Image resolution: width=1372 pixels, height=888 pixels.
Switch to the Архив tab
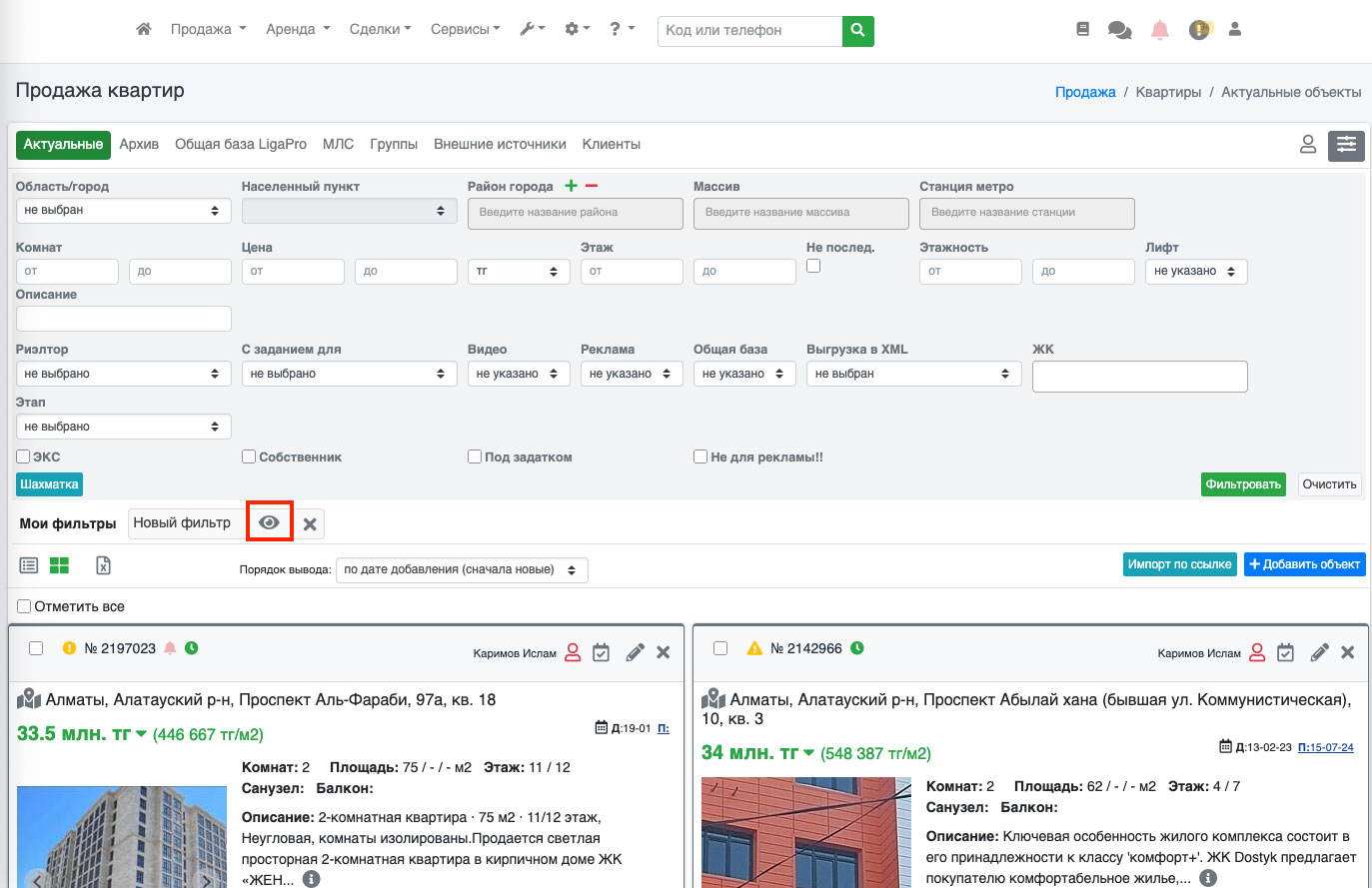click(139, 144)
